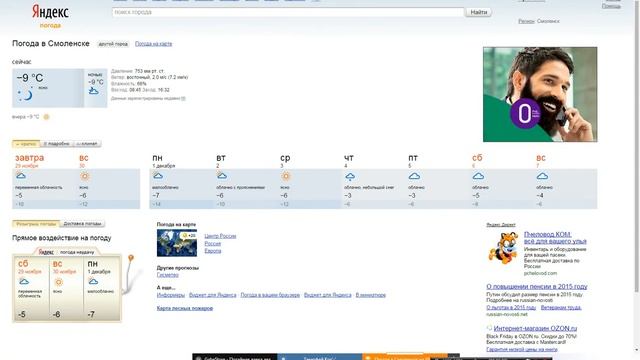Image resolution: width=640 pixels, height=360 pixels.
Task: Click the завтра day heading
Action: [x=29, y=158]
